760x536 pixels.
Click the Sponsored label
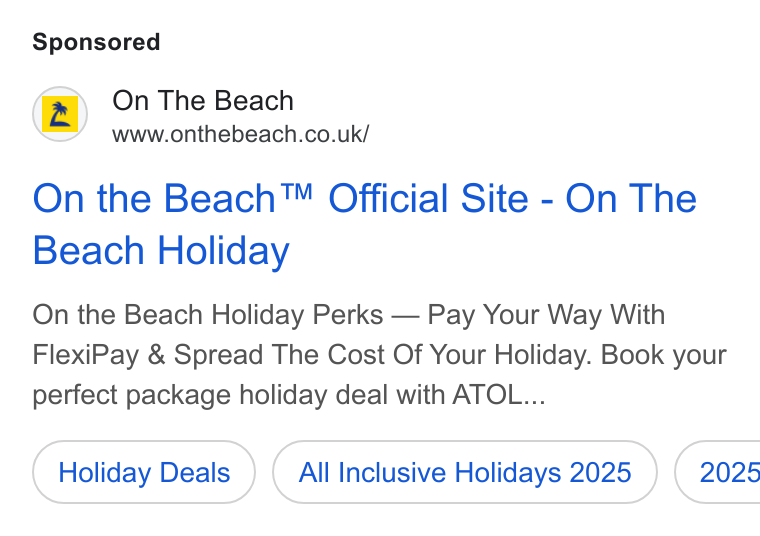pyautogui.click(x=96, y=42)
